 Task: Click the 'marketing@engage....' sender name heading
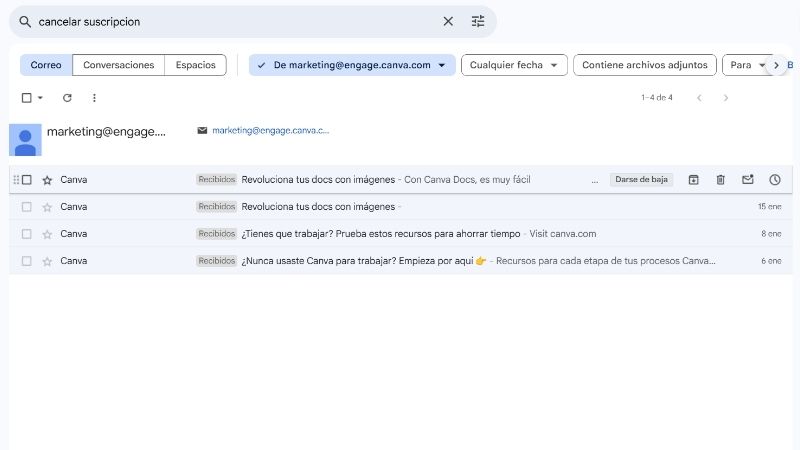(106, 132)
